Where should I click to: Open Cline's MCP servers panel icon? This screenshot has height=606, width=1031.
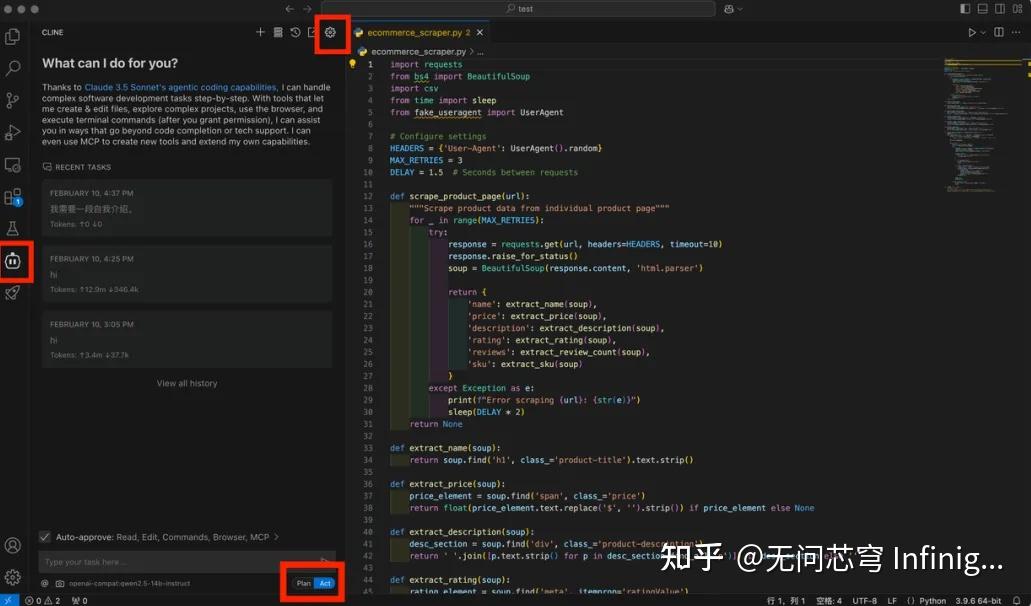click(x=278, y=33)
